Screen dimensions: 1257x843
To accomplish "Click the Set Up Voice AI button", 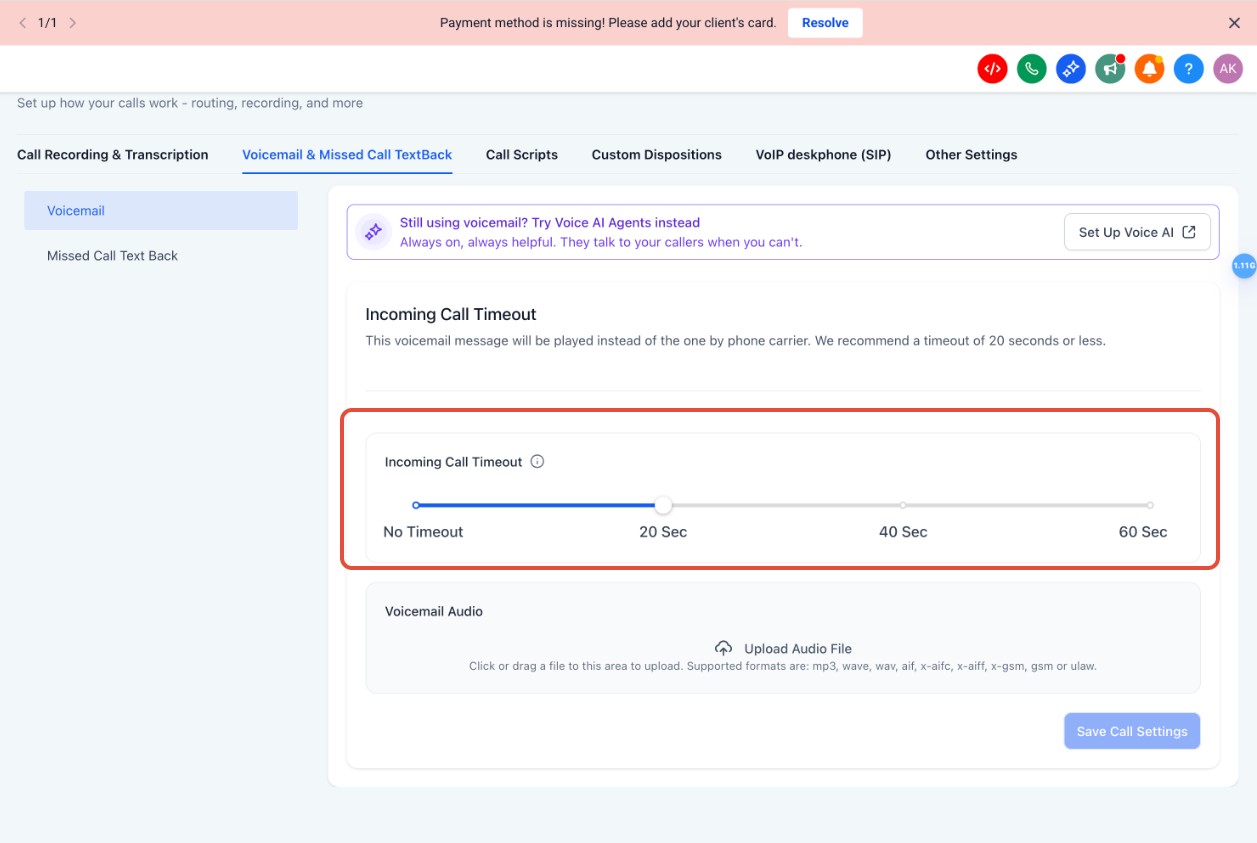I will click(1137, 232).
